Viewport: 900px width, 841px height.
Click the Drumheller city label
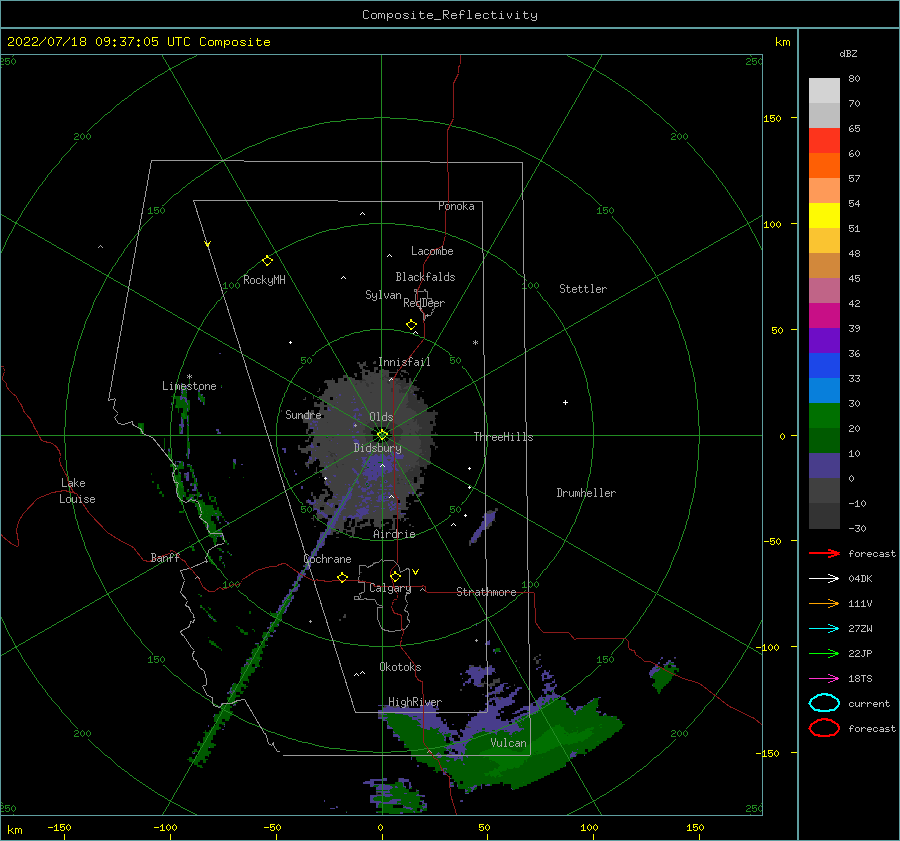pos(586,493)
